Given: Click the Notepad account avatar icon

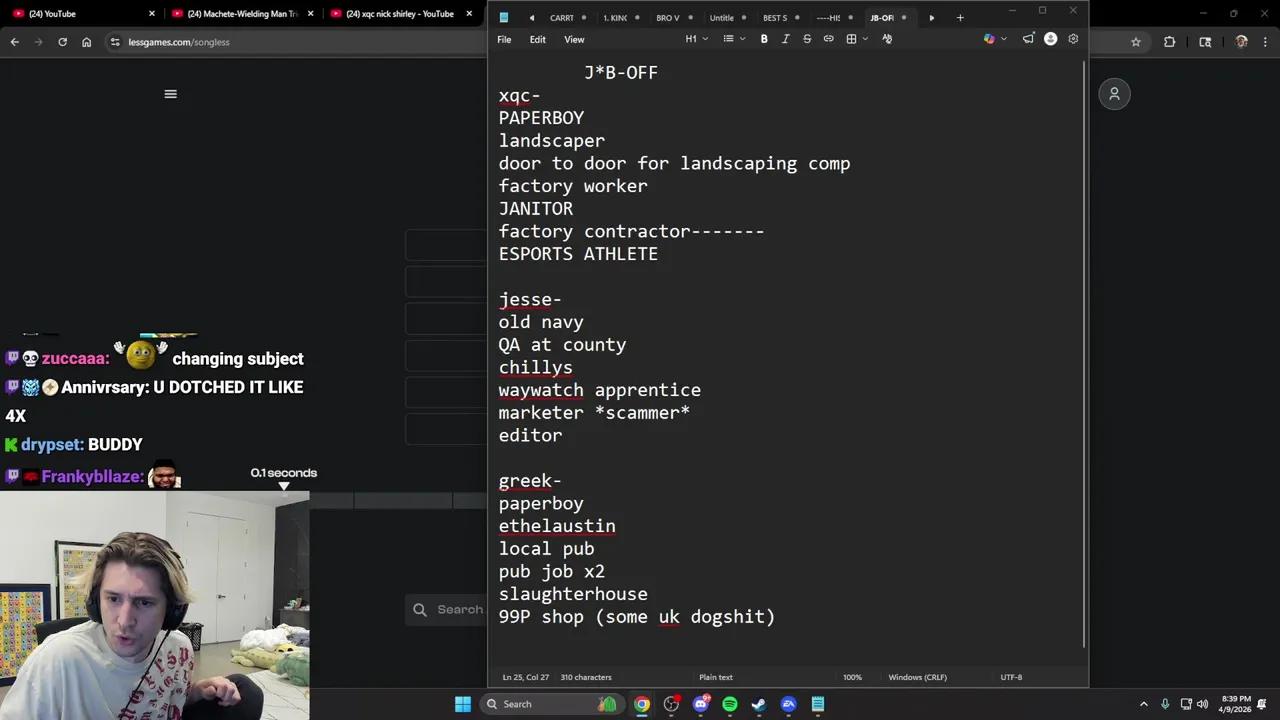Looking at the screenshot, I should click(x=1050, y=39).
